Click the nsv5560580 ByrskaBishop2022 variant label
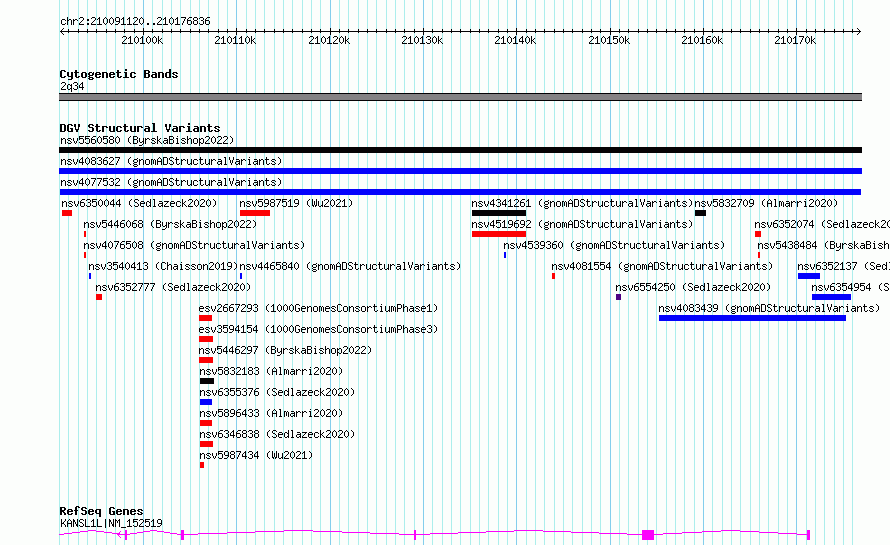The height and width of the screenshot is (545, 890). pyautogui.click(x=147, y=140)
